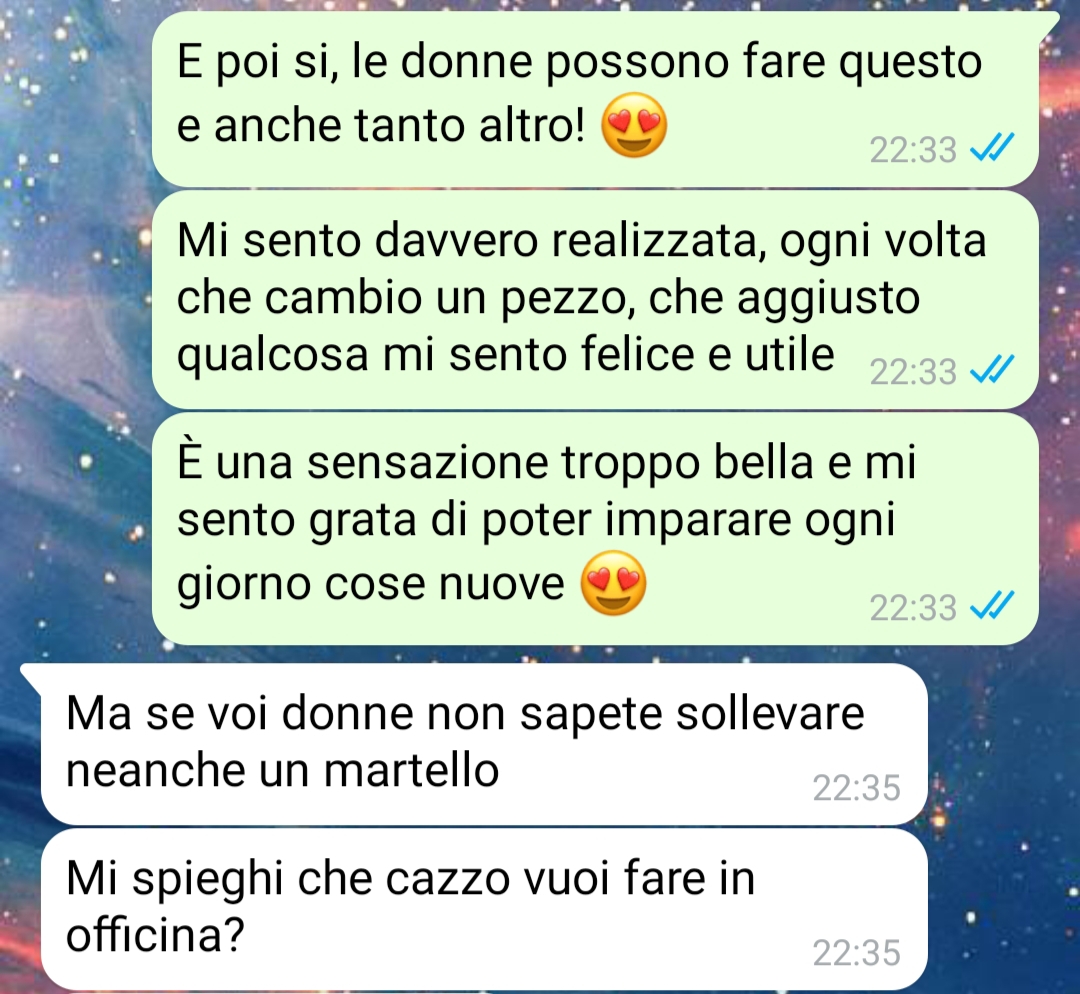Tap the word 'martello' in received message

pyautogui.click(x=411, y=770)
